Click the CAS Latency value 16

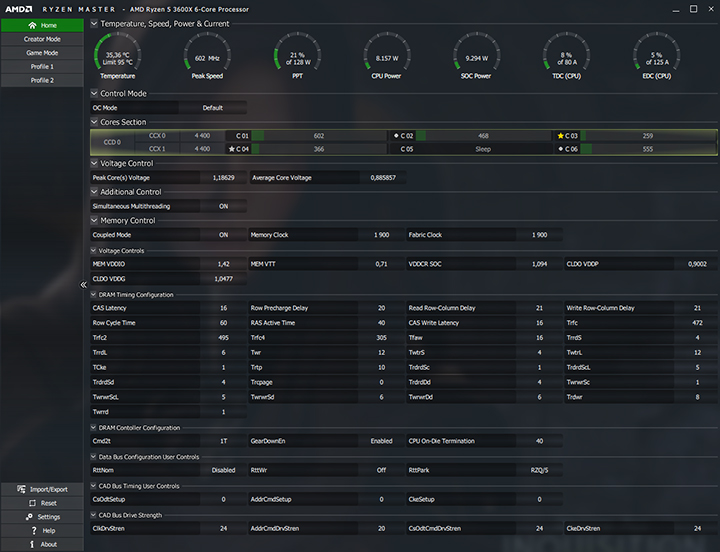pos(224,308)
